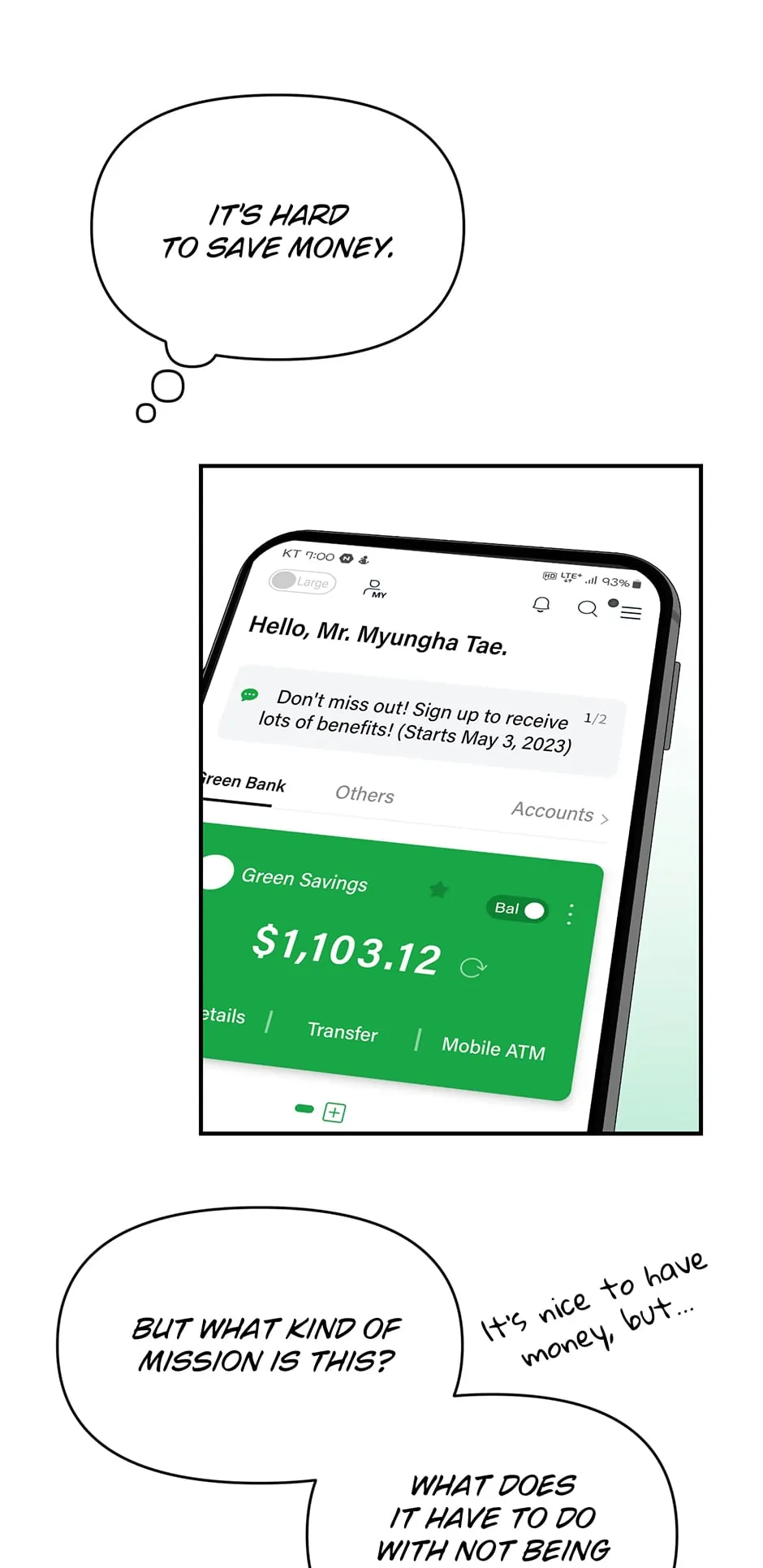Expand Accounts via the chevron arrow
Screen dimensions: 763x1568
click(x=604, y=819)
